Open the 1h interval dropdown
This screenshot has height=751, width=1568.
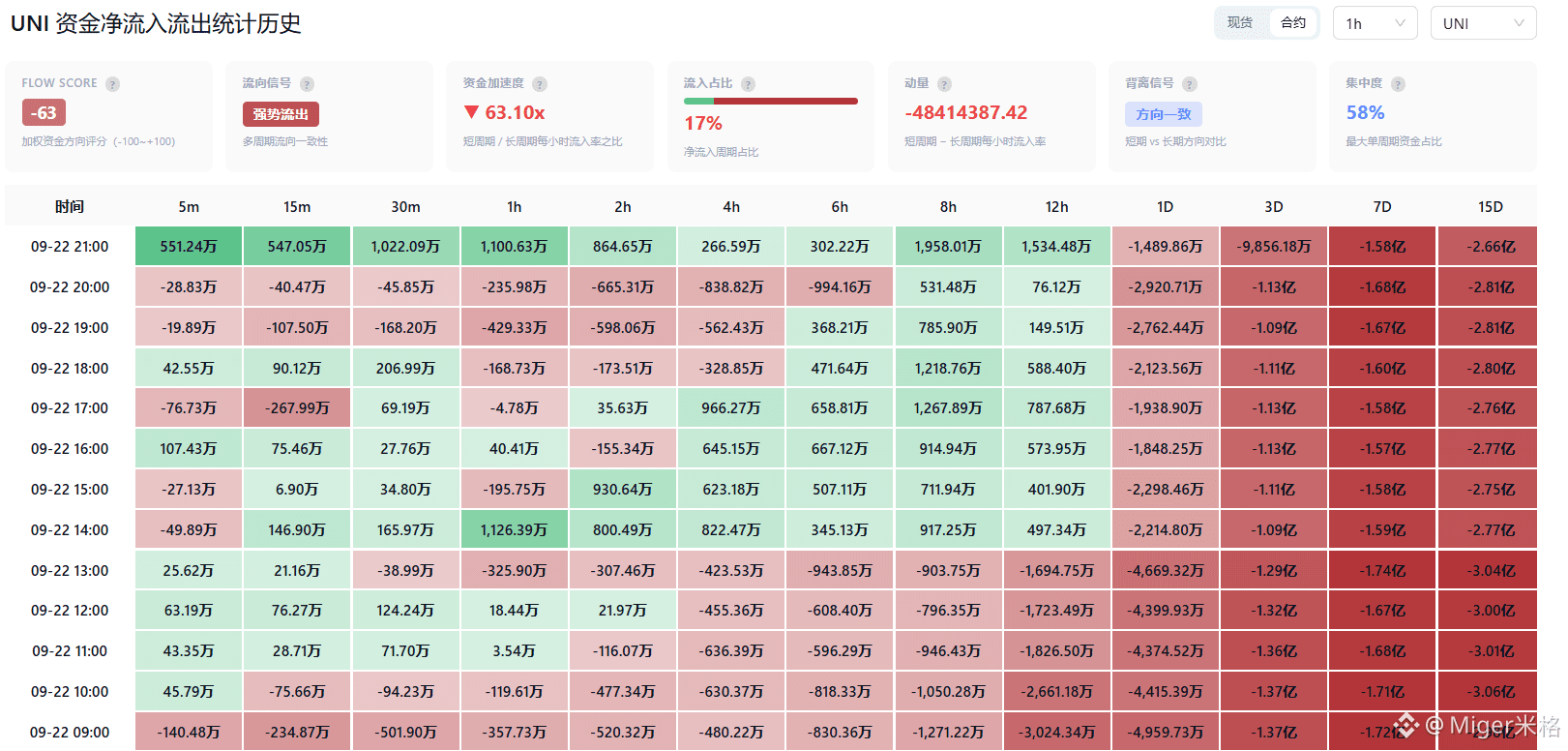point(1375,23)
